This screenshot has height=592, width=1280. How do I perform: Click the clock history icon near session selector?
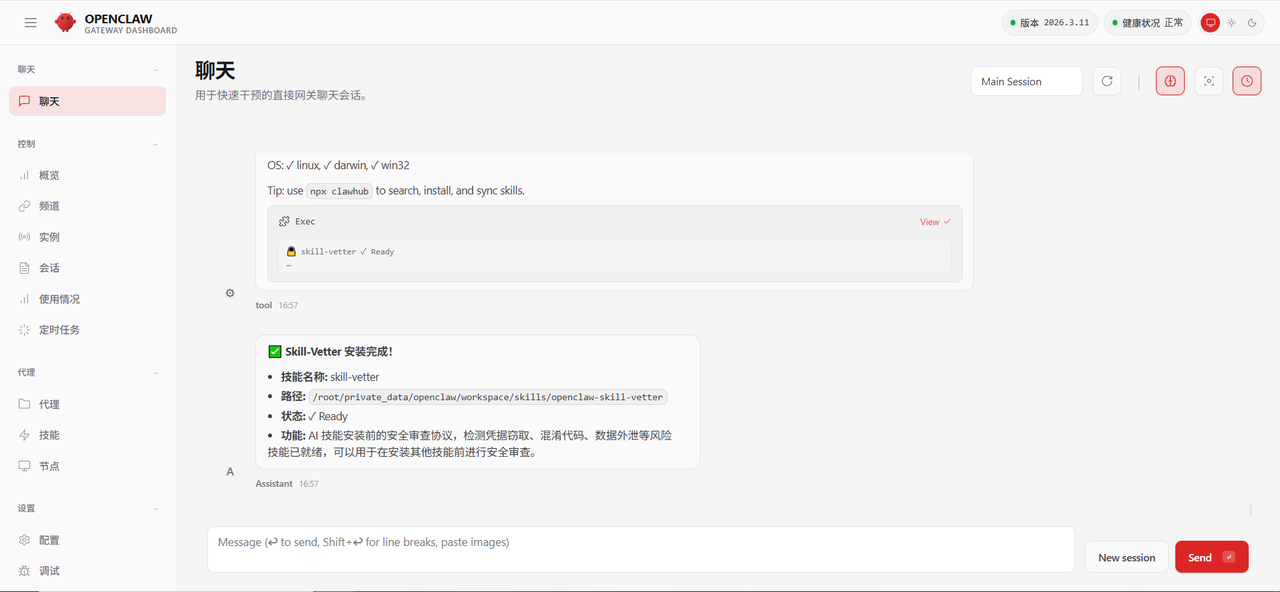coord(1246,81)
